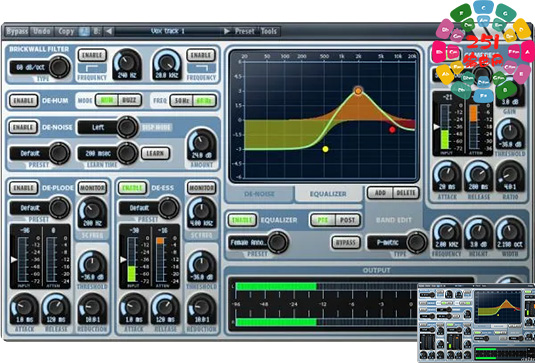Screen dimensions: 535x363
Task: Open the Tools menu
Action: 269,31
